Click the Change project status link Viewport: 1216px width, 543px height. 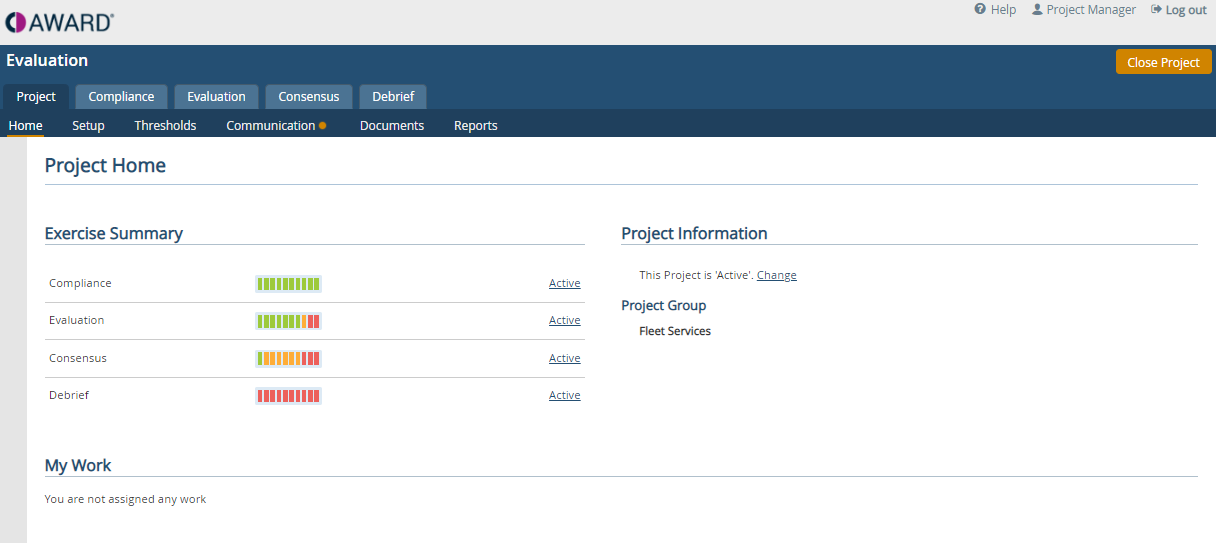(777, 275)
